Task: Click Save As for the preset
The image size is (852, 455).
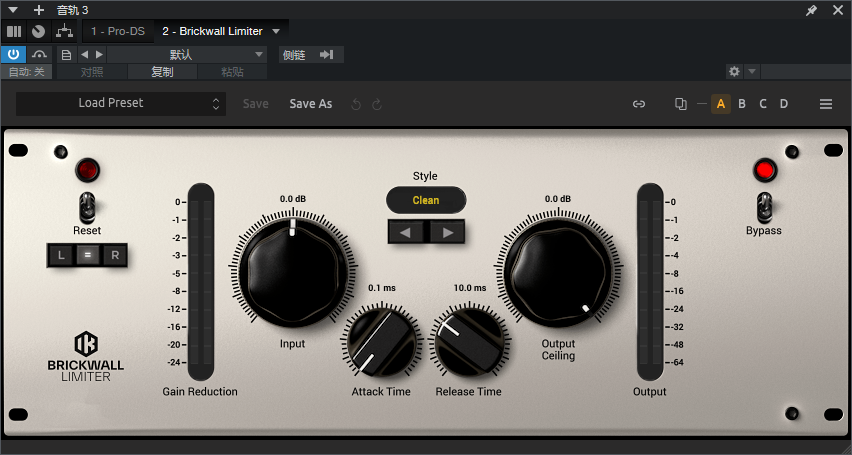Action: pyautogui.click(x=311, y=104)
